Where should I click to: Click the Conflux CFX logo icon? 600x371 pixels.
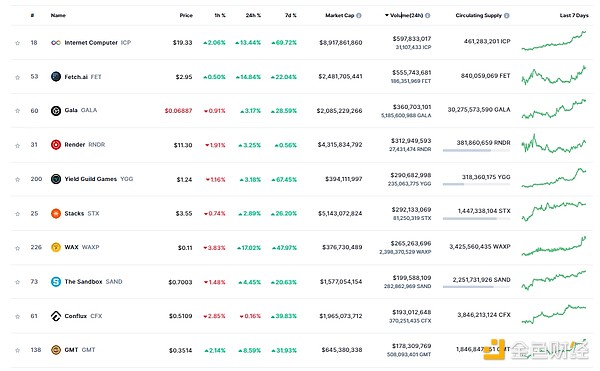click(56, 316)
